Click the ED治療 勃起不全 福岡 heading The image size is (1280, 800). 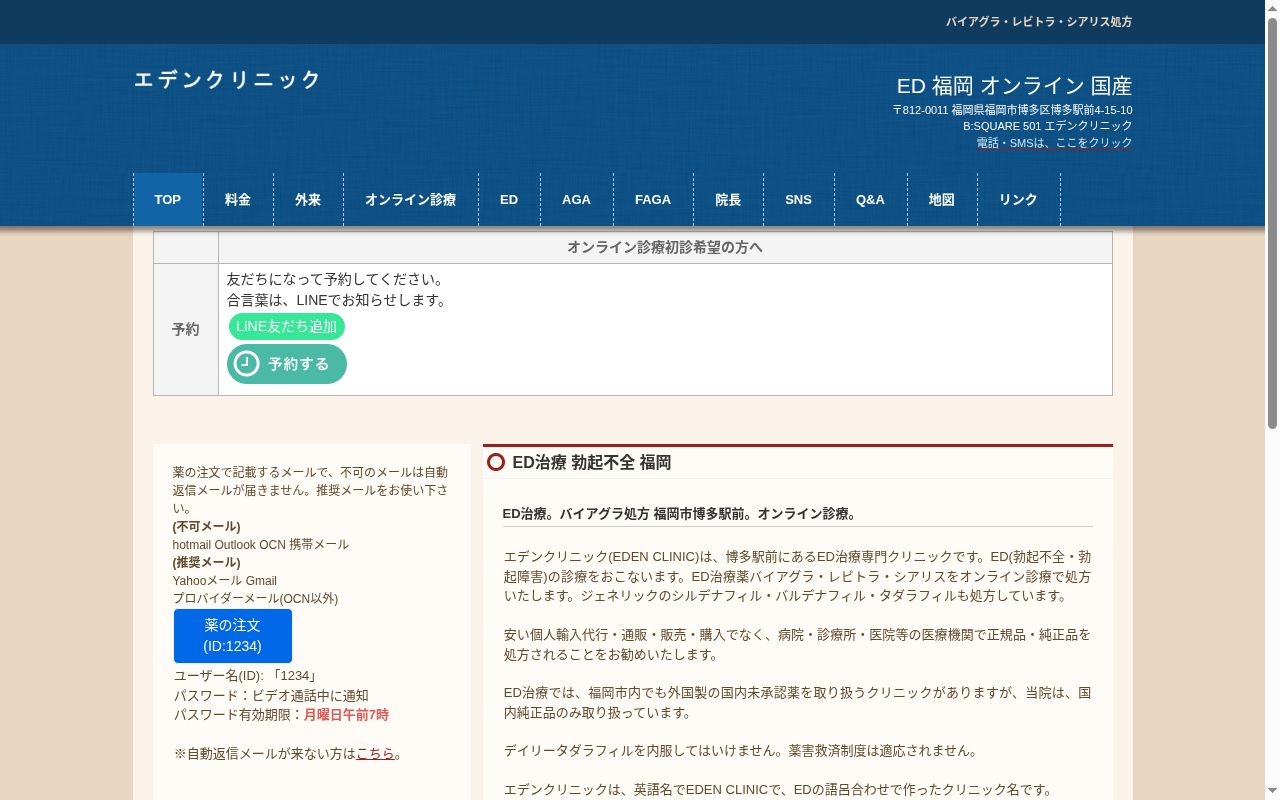point(591,463)
